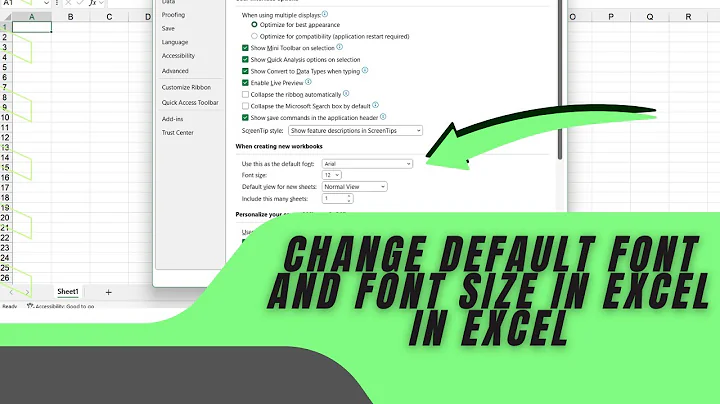Open default font dropdown showing Arial
This screenshot has height=404, width=720.
tap(367, 164)
